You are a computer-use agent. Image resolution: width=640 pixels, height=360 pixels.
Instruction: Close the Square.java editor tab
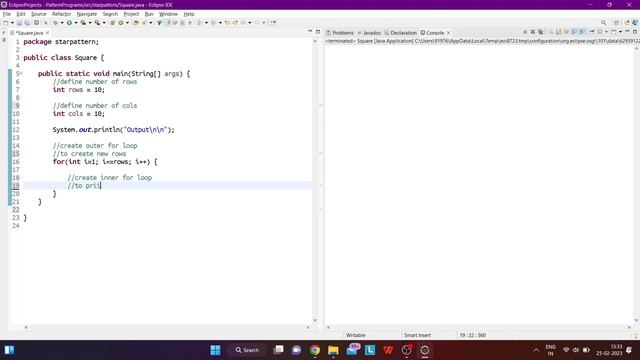tap(48, 33)
